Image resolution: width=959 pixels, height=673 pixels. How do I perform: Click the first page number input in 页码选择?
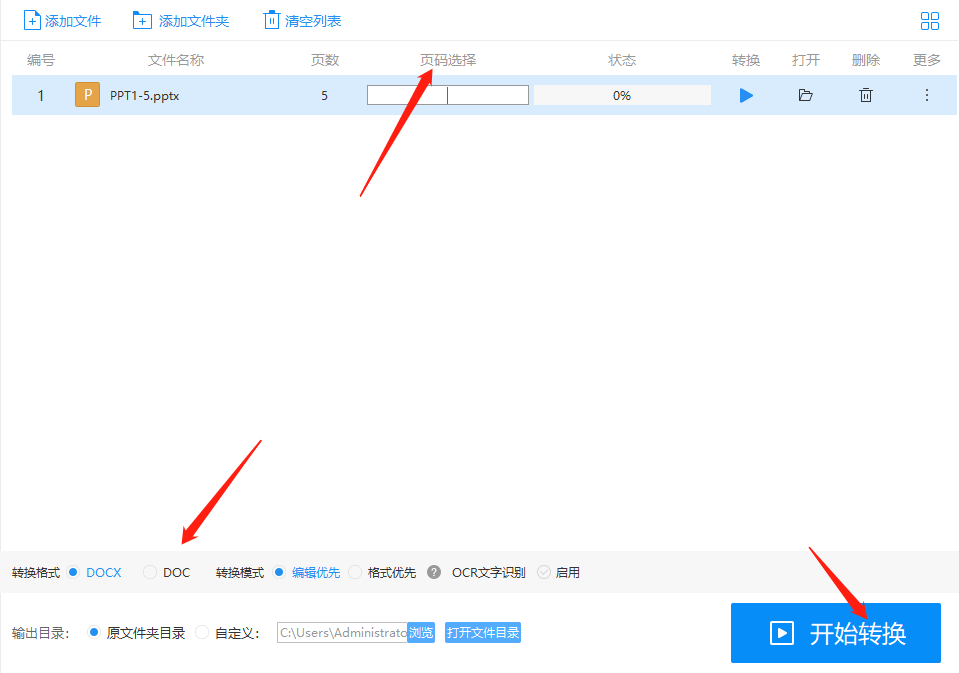tap(408, 94)
